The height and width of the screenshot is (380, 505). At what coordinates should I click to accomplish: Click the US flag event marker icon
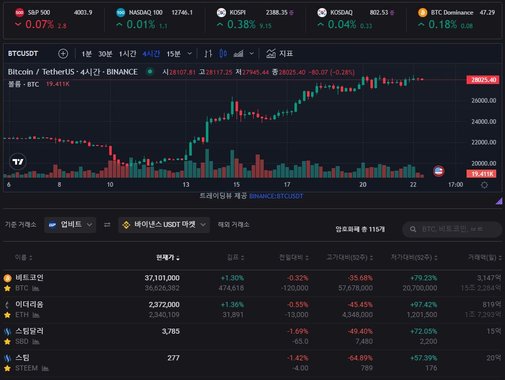point(439,171)
